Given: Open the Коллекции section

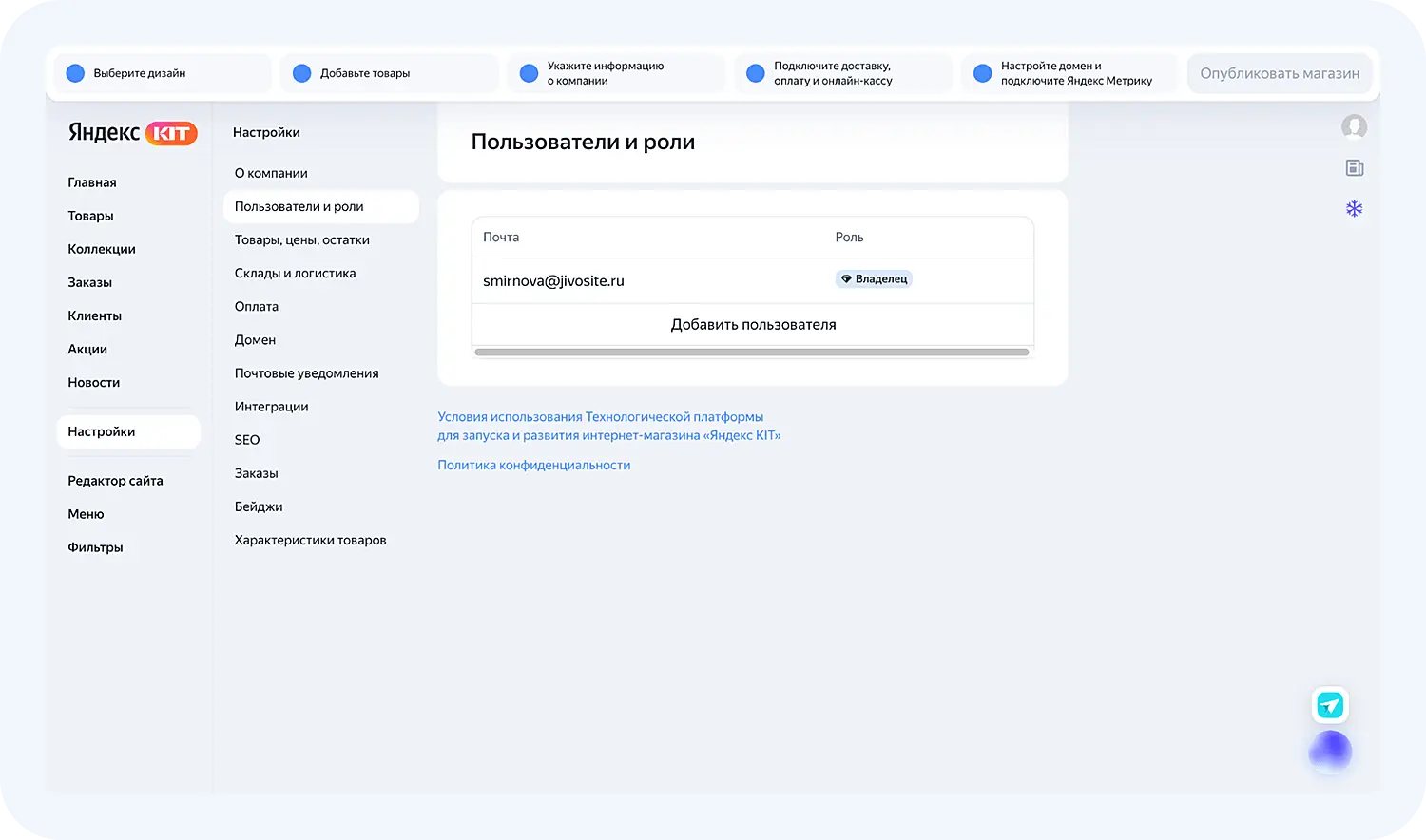Looking at the screenshot, I should point(102,249).
